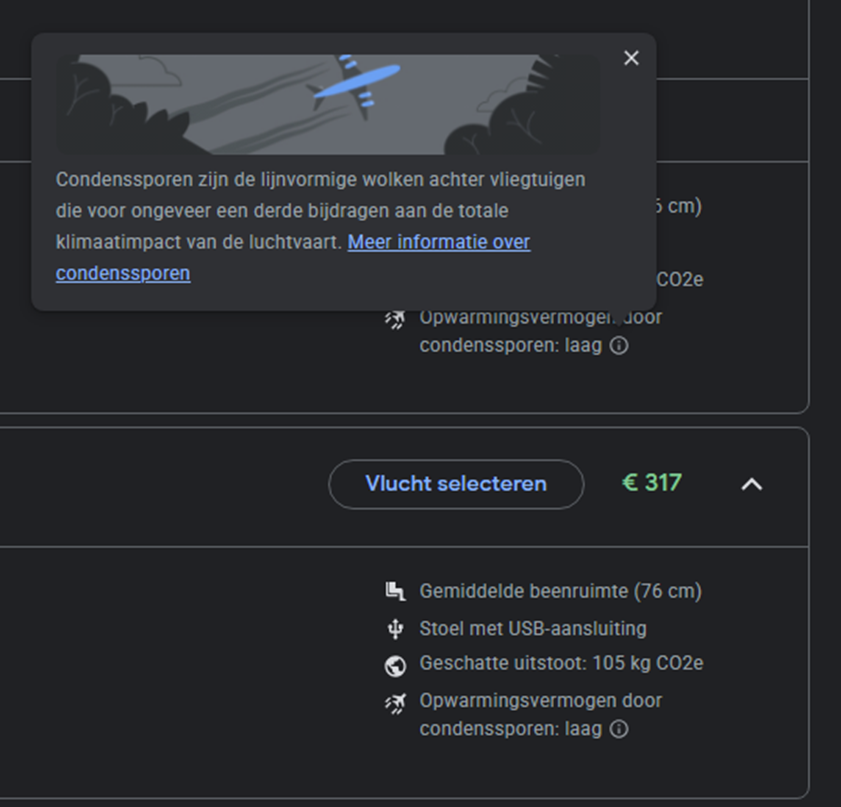Open 'Meer informatie over condenssporen' link

[x=438, y=242]
